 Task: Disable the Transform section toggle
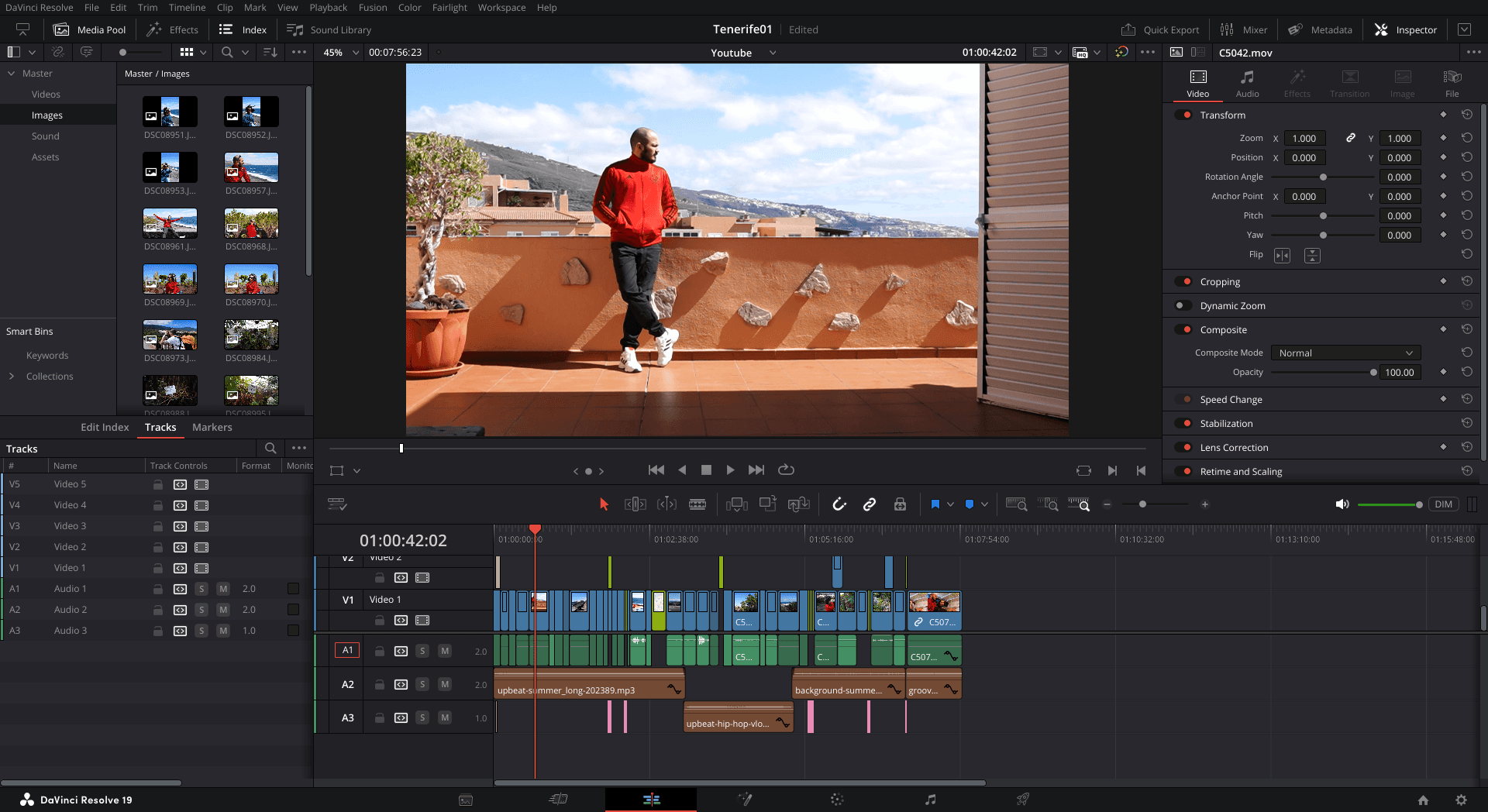pos(1183,115)
